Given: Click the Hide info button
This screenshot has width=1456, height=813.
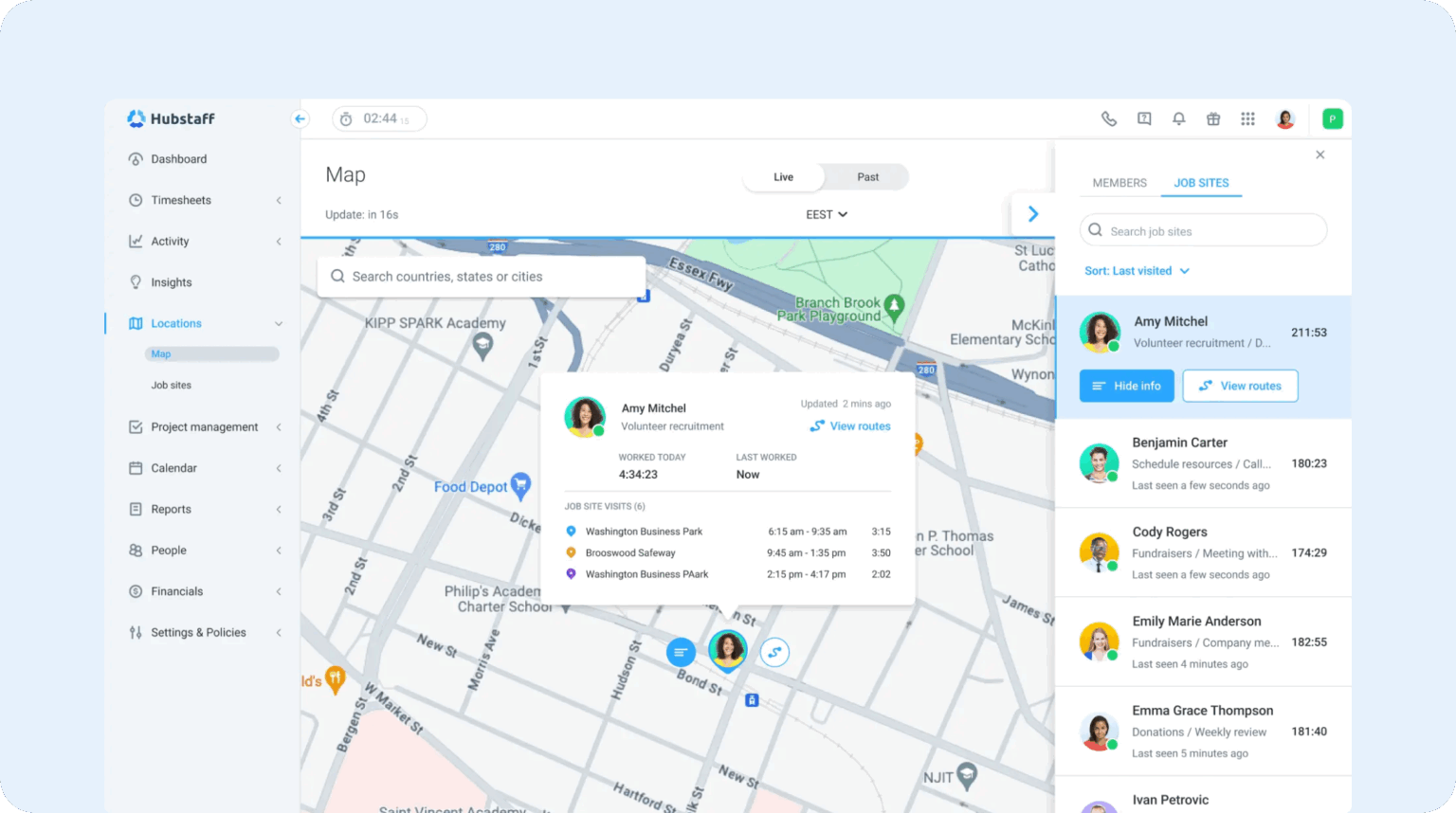Looking at the screenshot, I should [x=1127, y=386].
